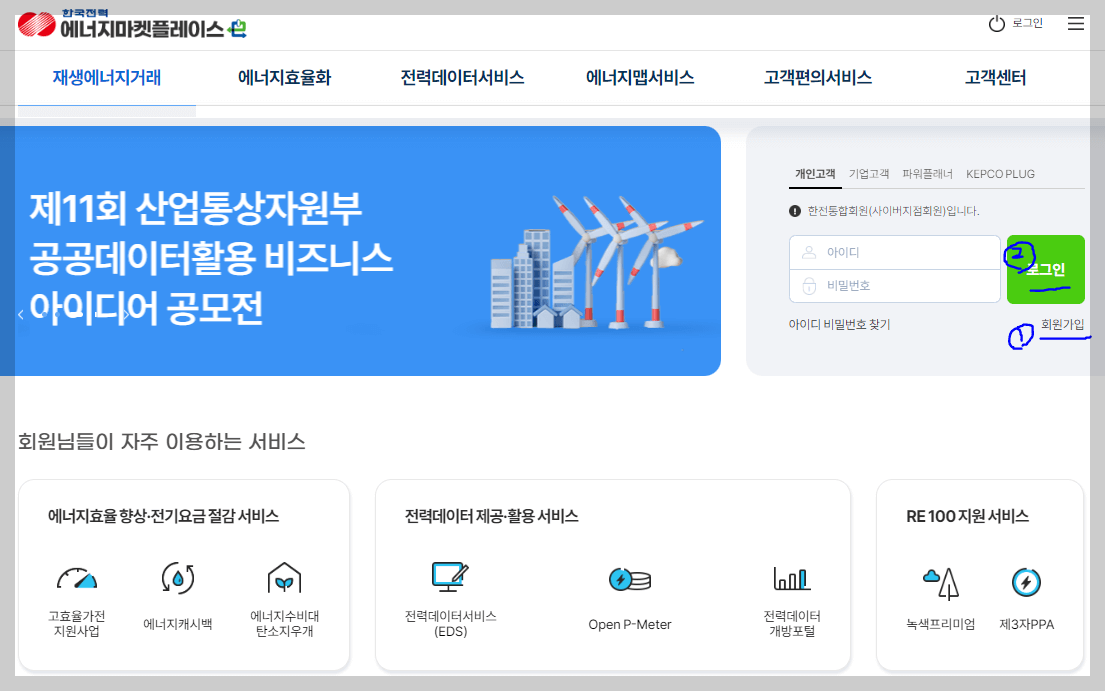Click inside the 아이디 input field
This screenshot has height=691, width=1105.
pos(895,253)
